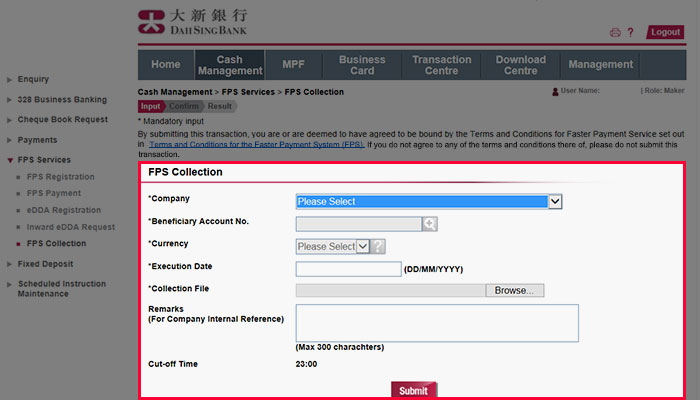Click the 'Role: Maker' text

tap(664, 91)
